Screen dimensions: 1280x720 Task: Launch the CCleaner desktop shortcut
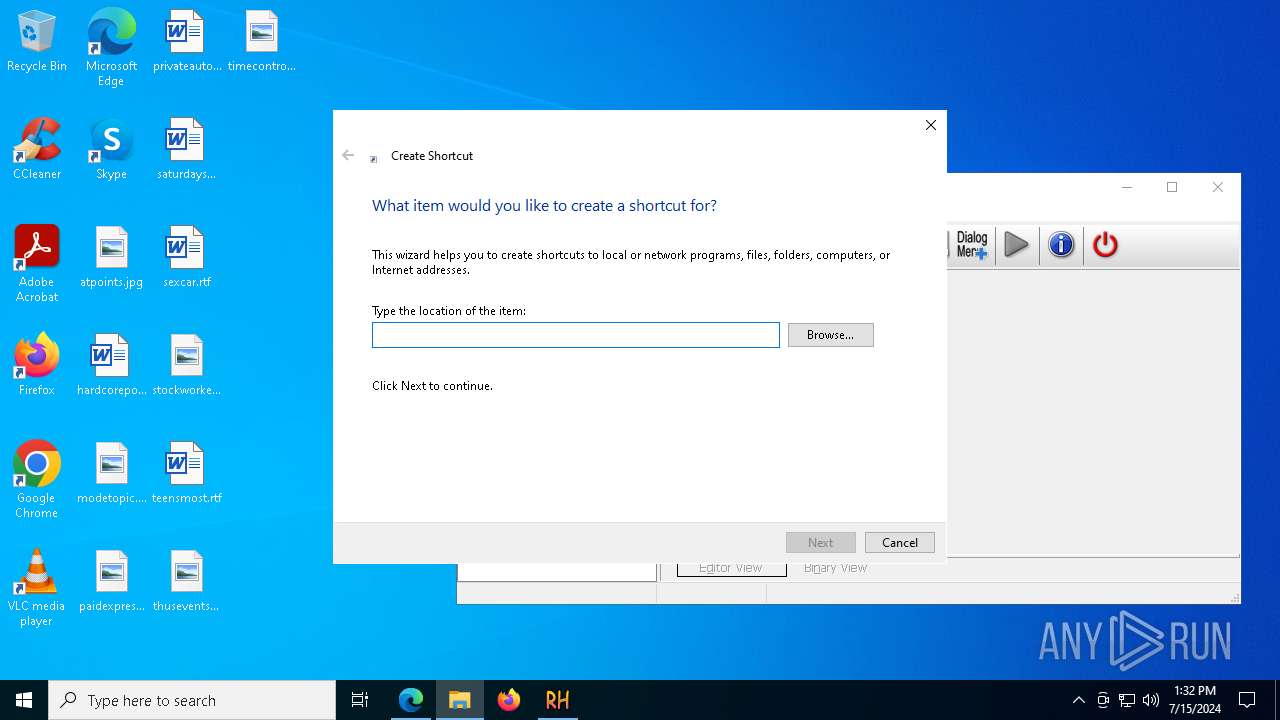(37, 150)
